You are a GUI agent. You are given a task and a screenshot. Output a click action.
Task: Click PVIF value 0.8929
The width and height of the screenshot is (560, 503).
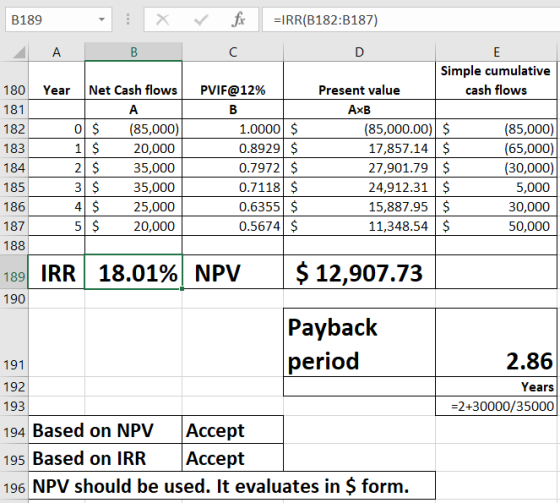[232, 148]
